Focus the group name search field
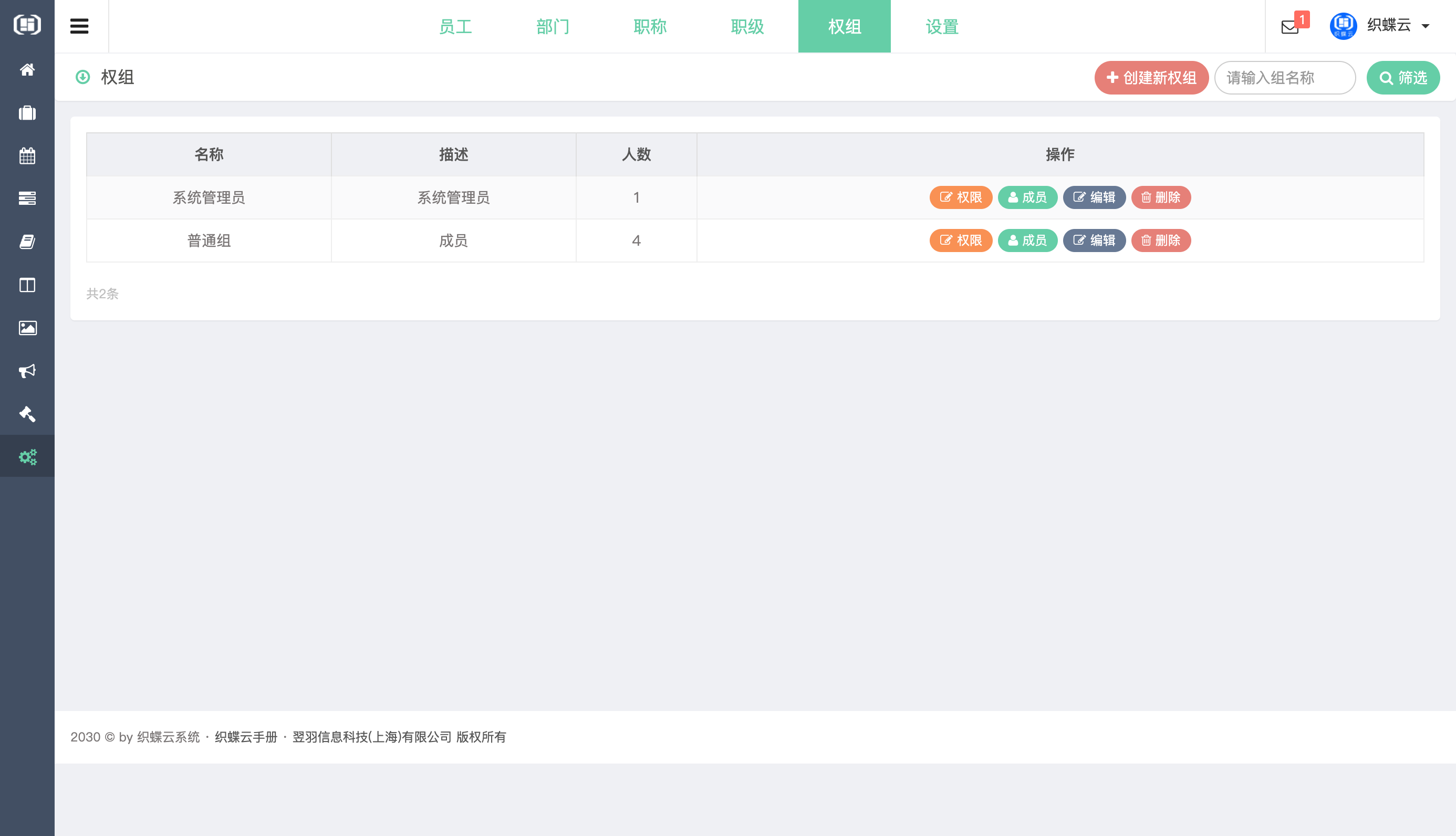Screen dimensions: 1456x836 (x=1284, y=78)
